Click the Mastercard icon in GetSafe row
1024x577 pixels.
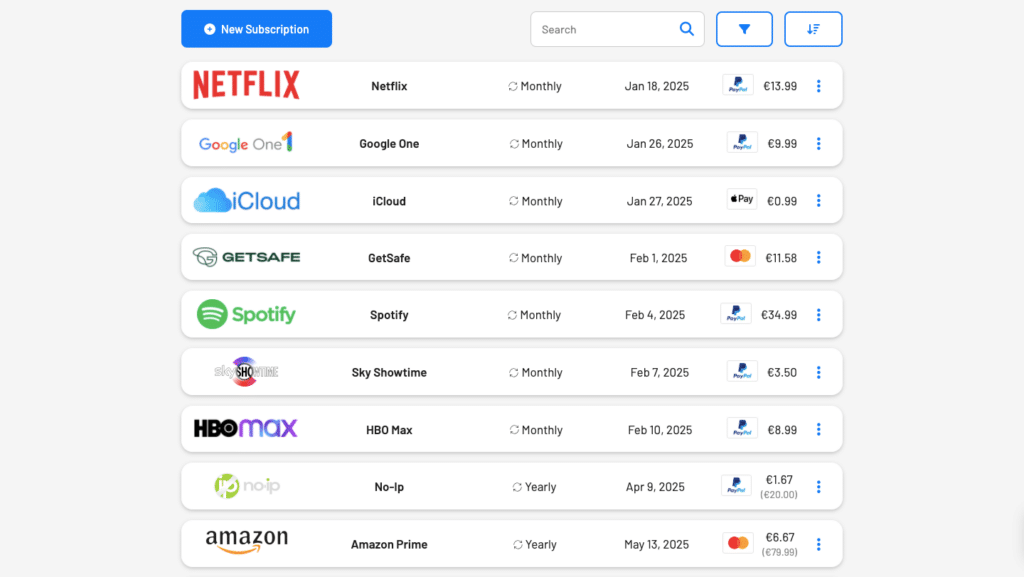740,256
